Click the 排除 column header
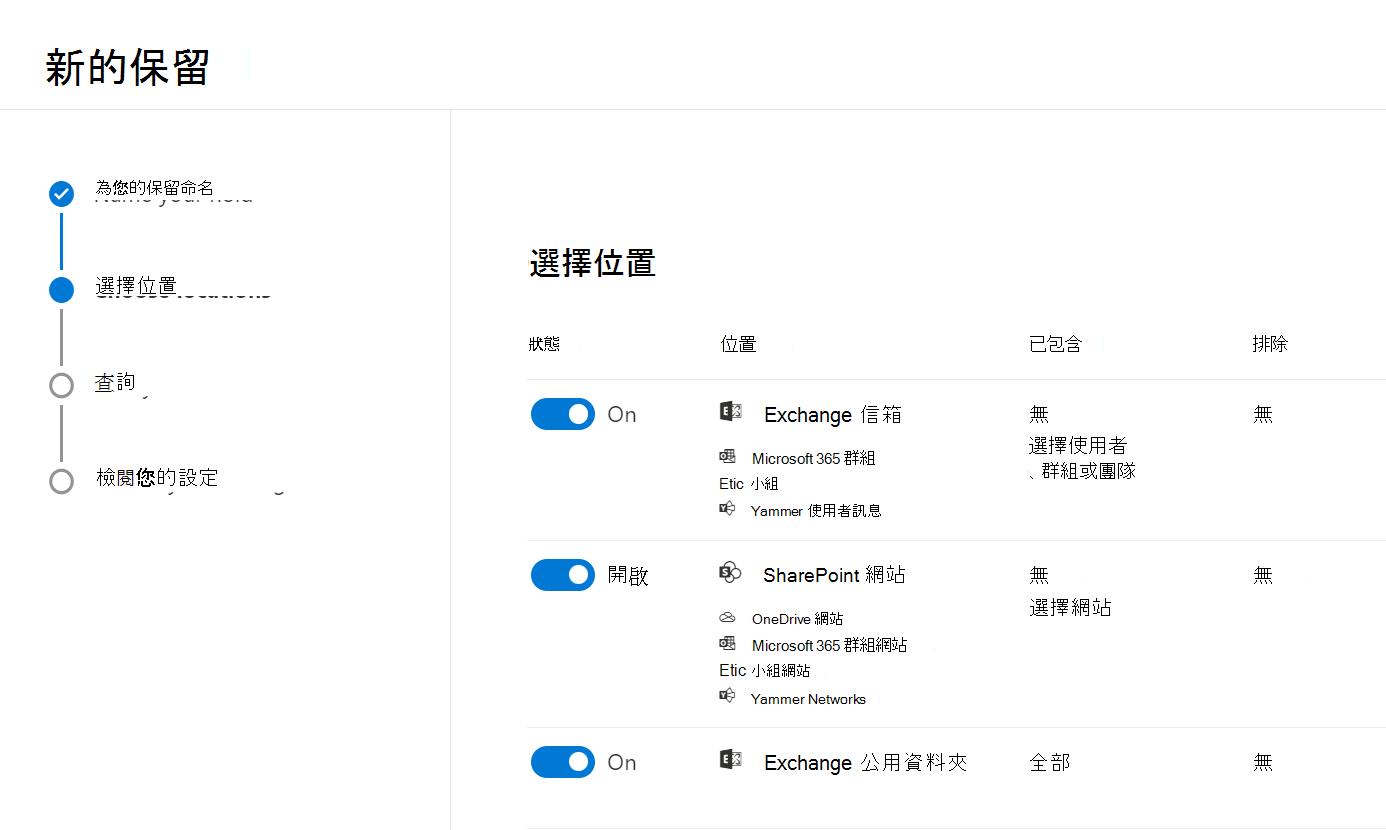Image resolution: width=1386 pixels, height=830 pixels. click(x=1270, y=344)
